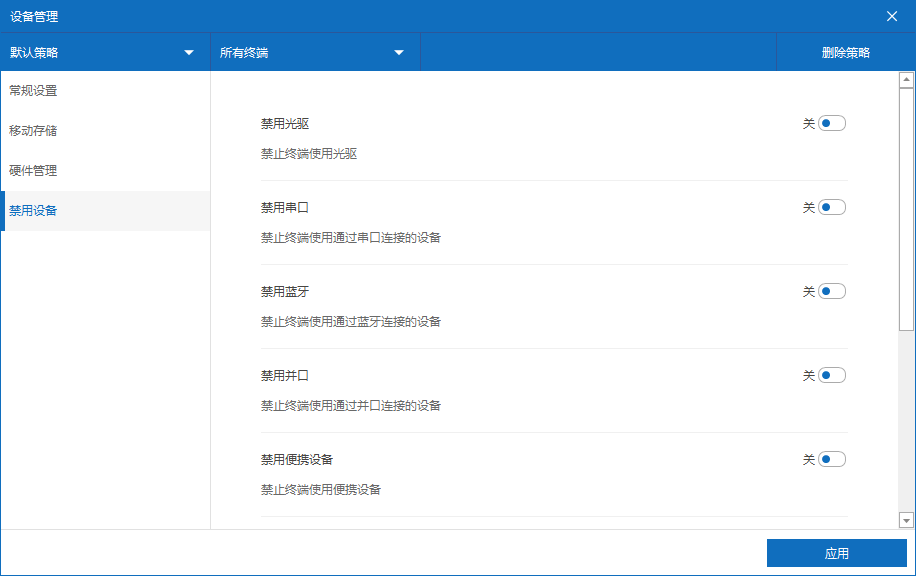916x576 pixels.
Task: Expand the 所有终端 terminal dropdown
Action: coord(315,53)
